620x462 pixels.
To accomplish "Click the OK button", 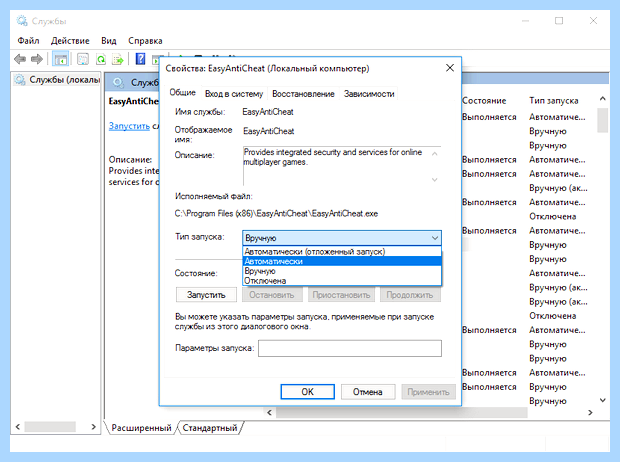I will point(308,392).
